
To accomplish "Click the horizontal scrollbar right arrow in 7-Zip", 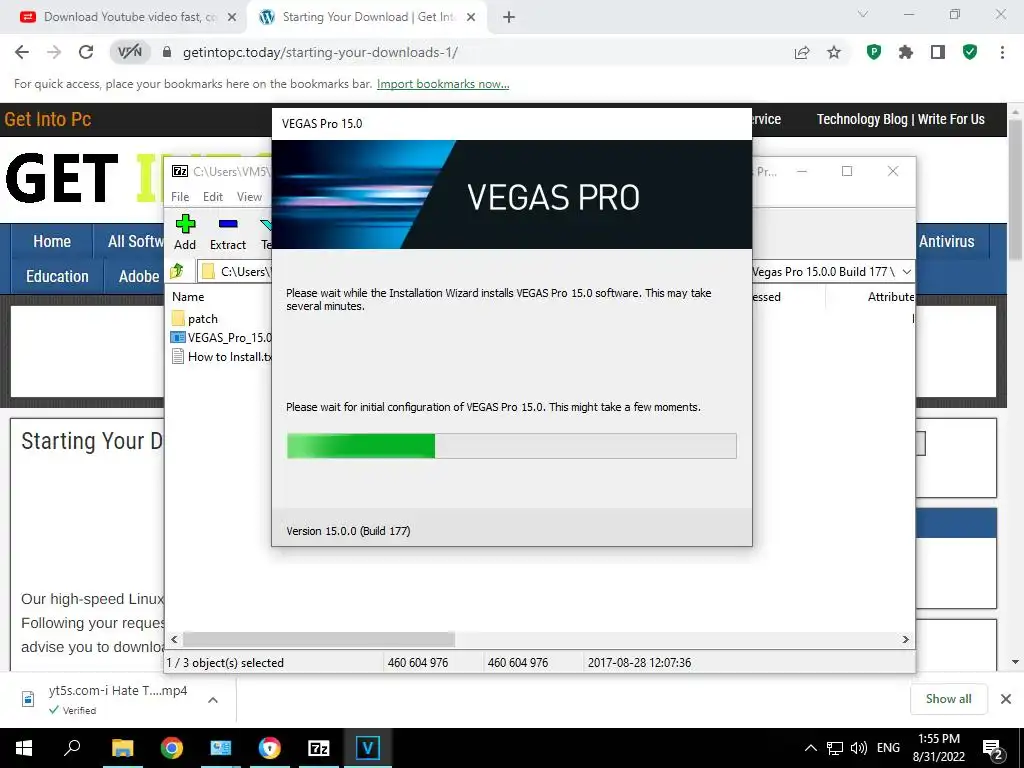I will (905, 639).
